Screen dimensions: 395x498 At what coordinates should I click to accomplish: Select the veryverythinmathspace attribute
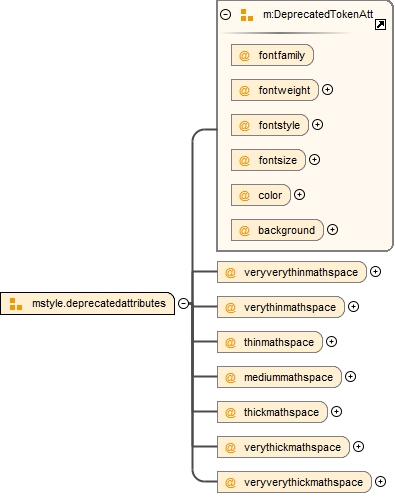click(292, 272)
